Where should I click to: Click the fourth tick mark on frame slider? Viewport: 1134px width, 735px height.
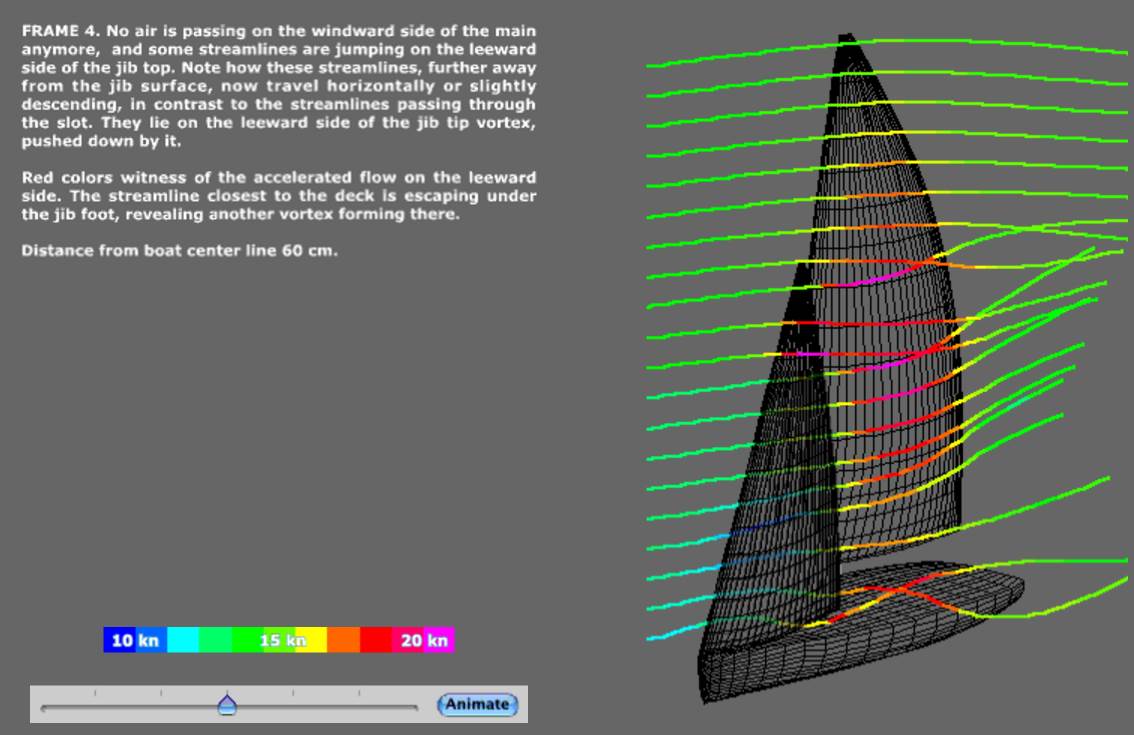coord(293,692)
